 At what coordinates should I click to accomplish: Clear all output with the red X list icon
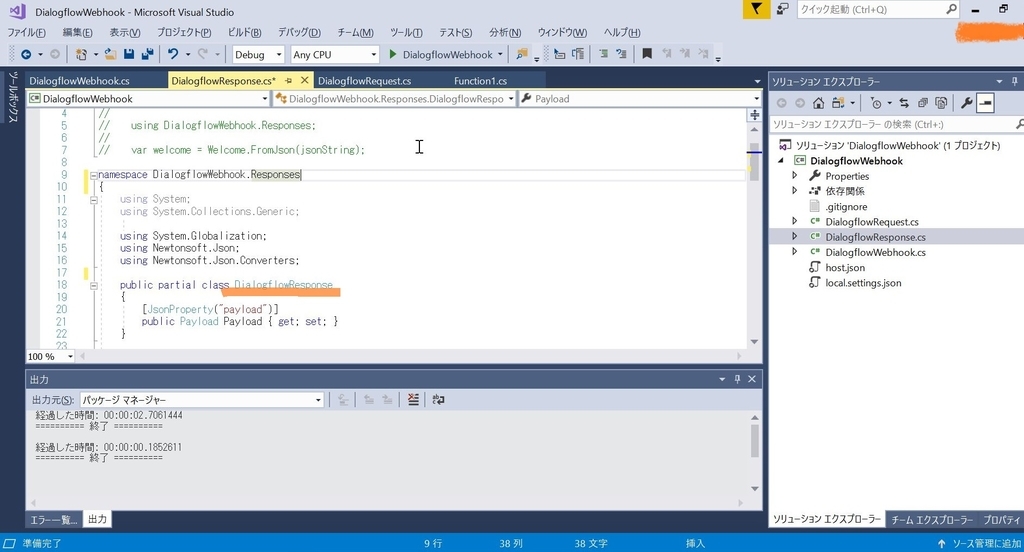tap(413, 399)
